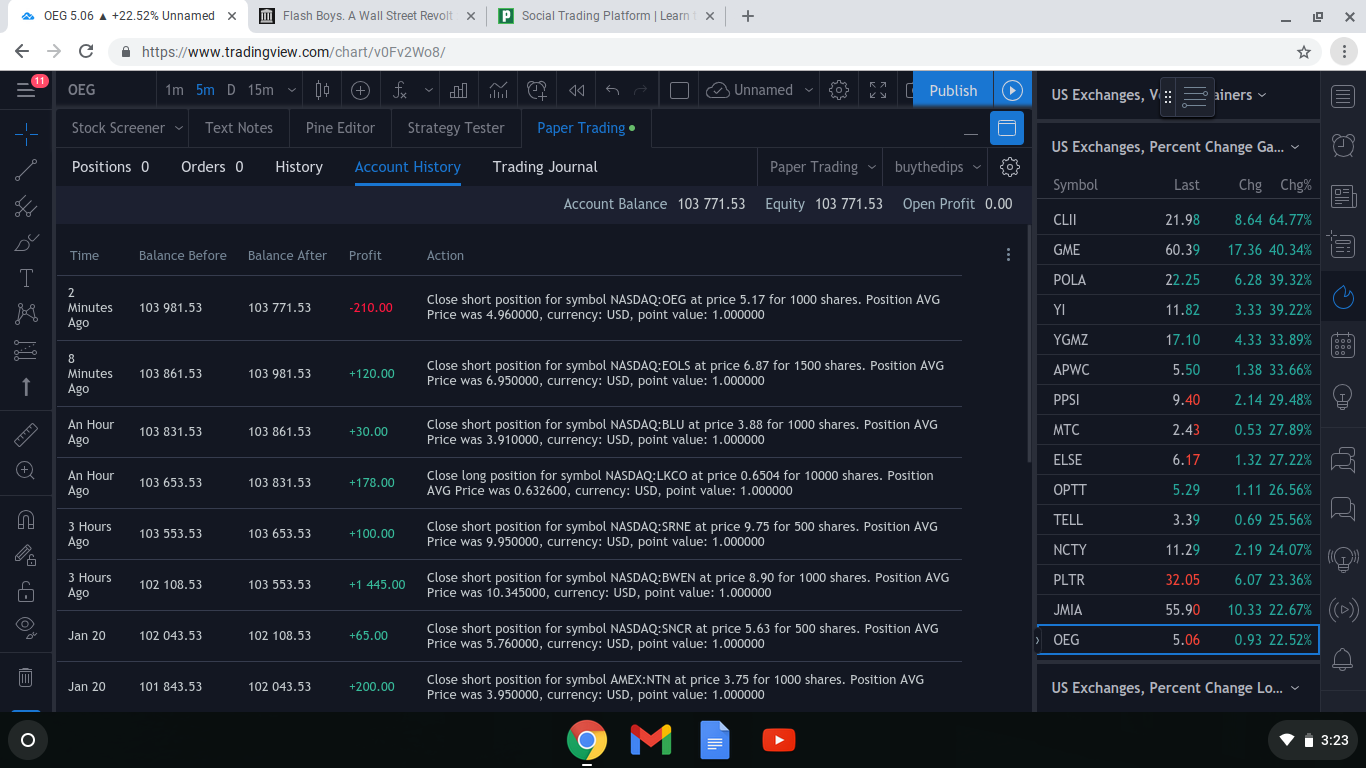Click the fullscreen mode icon
Viewport: 1366px width, 768px height.
[x=878, y=90]
